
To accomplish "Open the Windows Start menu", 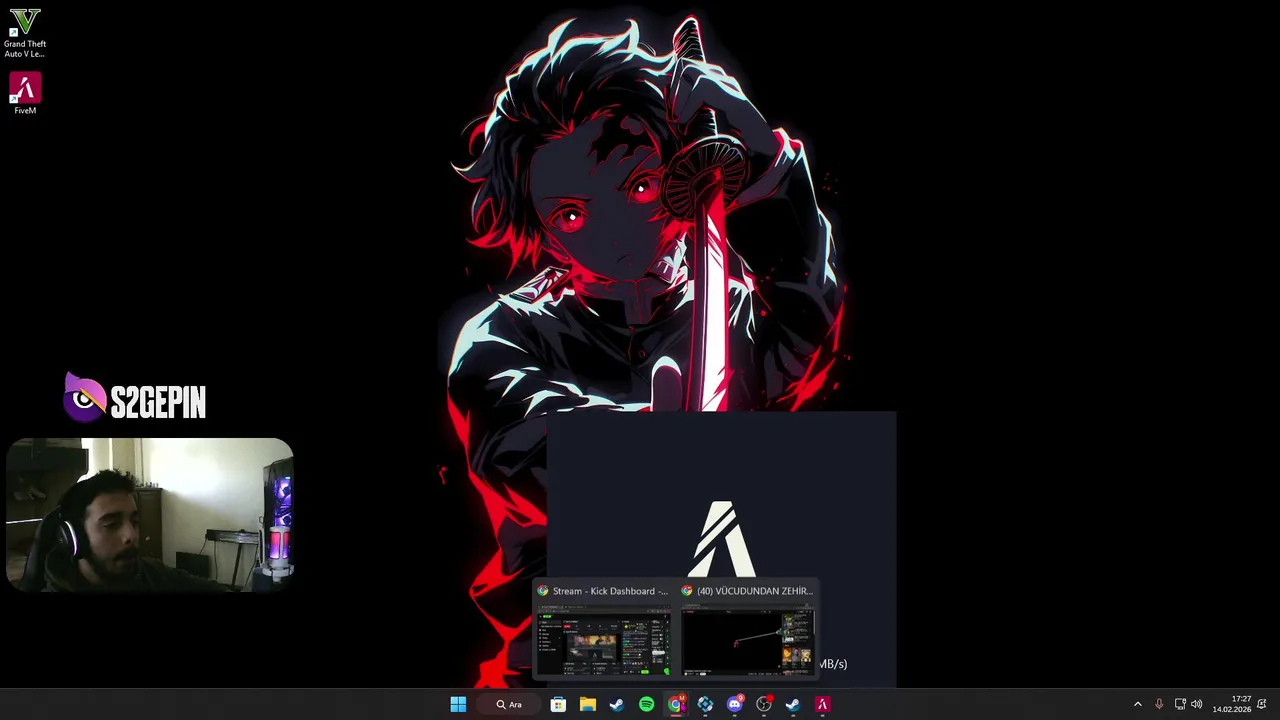I will pyautogui.click(x=458, y=704).
